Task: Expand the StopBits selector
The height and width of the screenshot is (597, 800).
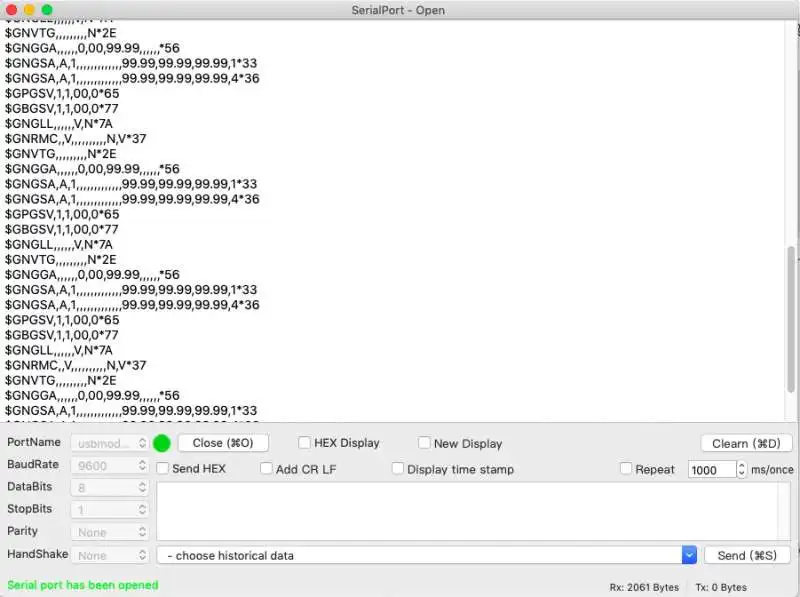Action: coord(110,509)
